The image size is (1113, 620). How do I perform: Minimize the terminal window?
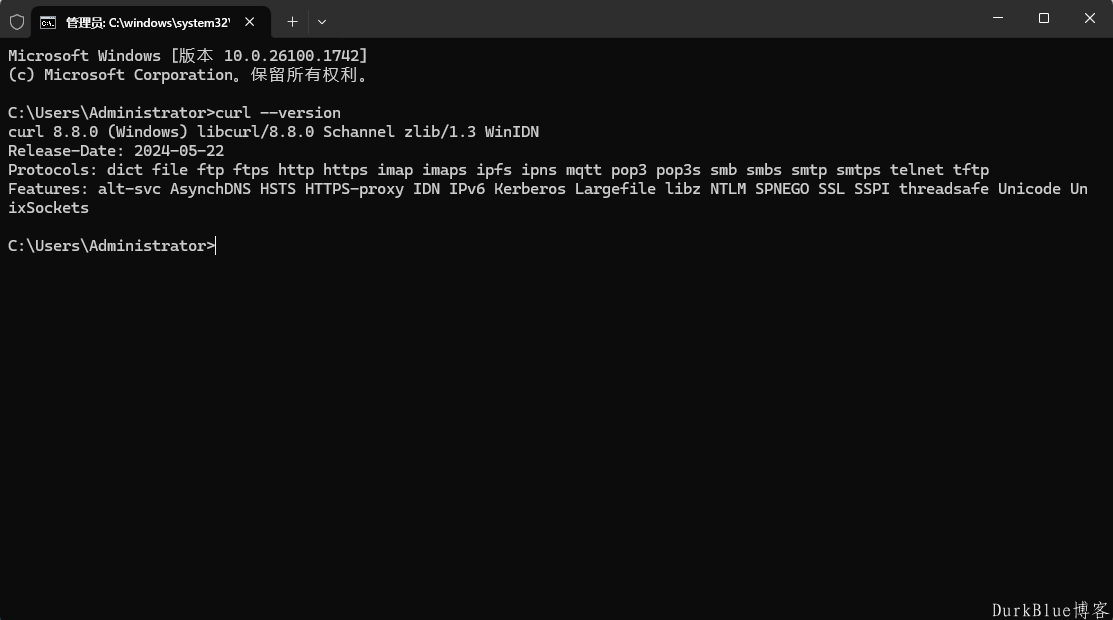pos(998,18)
